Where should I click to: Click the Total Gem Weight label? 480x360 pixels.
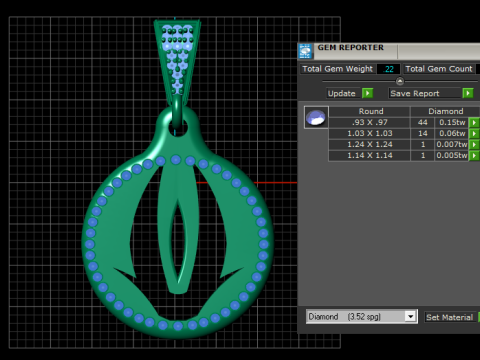[338, 69]
